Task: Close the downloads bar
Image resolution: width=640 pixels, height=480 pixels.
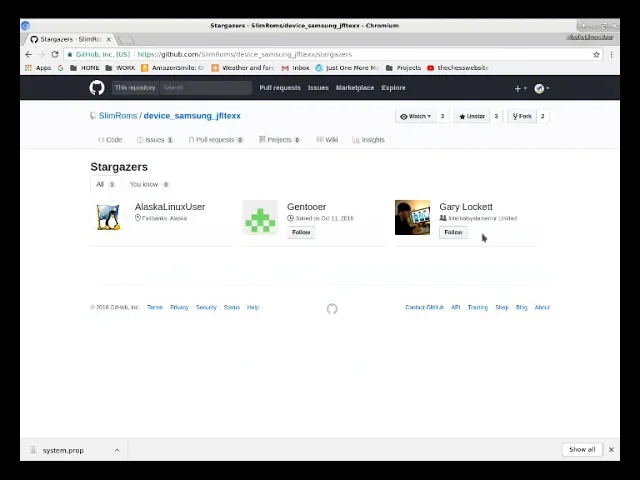Action: tap(611, 449)
